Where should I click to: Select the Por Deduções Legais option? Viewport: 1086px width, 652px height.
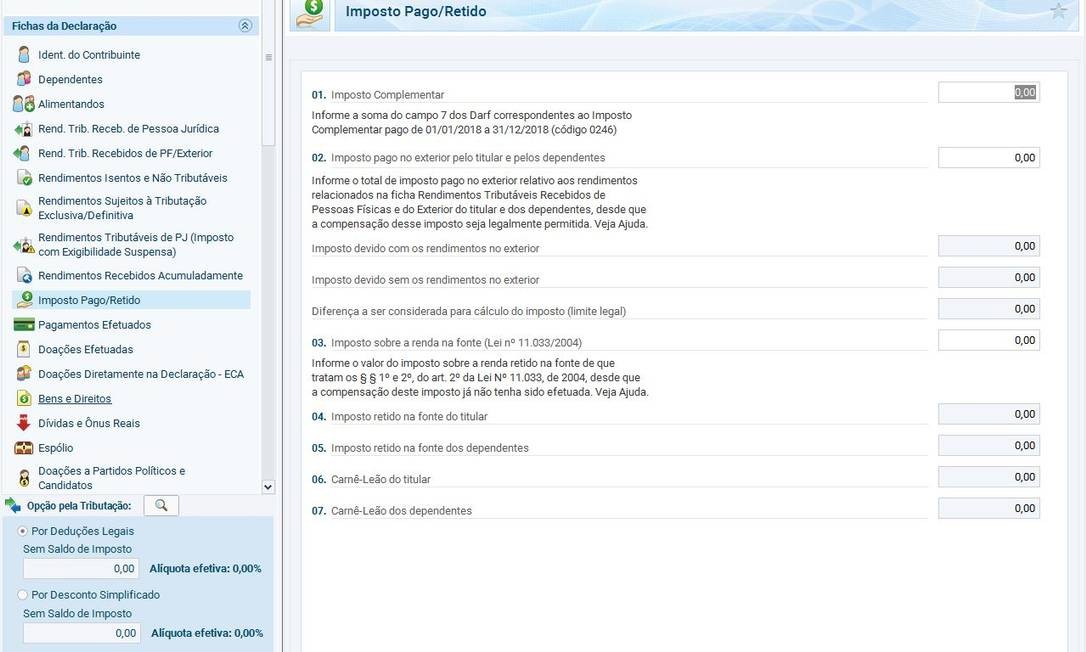(23, 531)
